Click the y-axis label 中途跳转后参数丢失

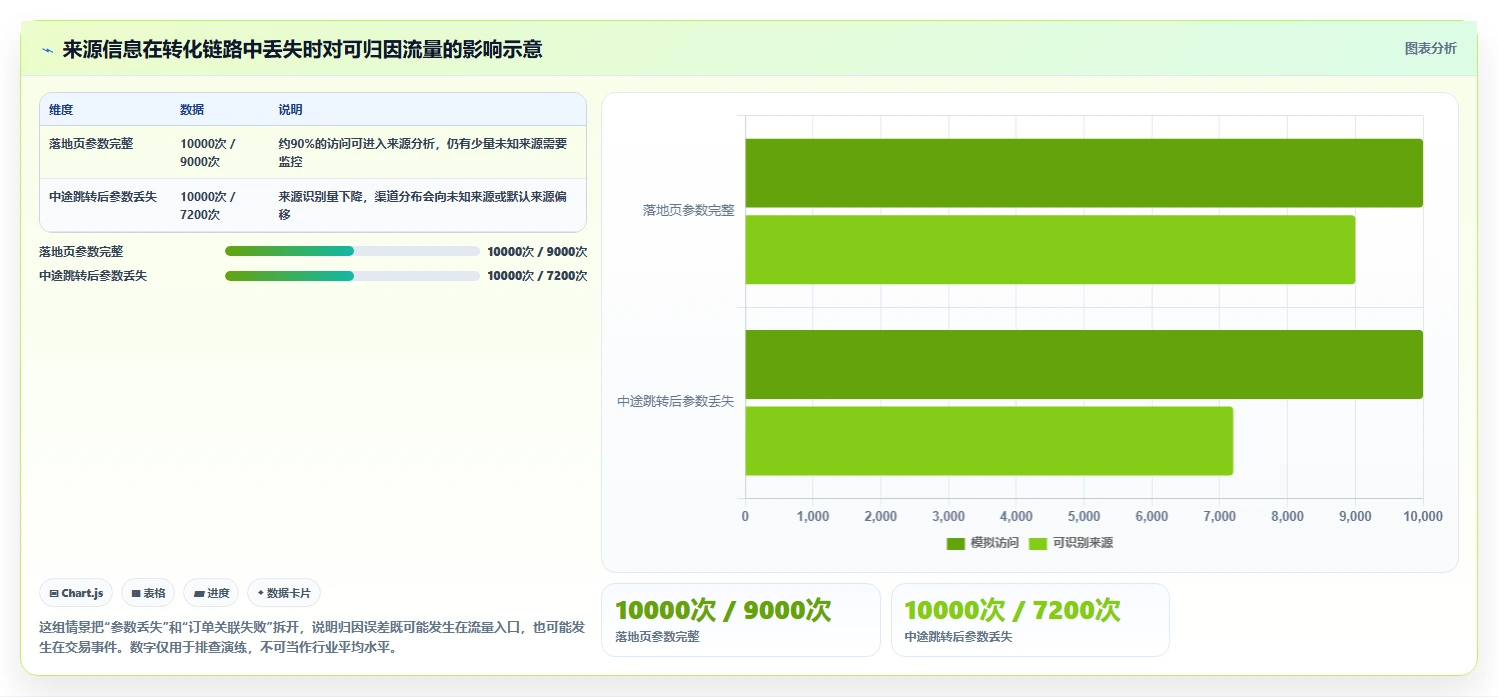click(676, 402)
